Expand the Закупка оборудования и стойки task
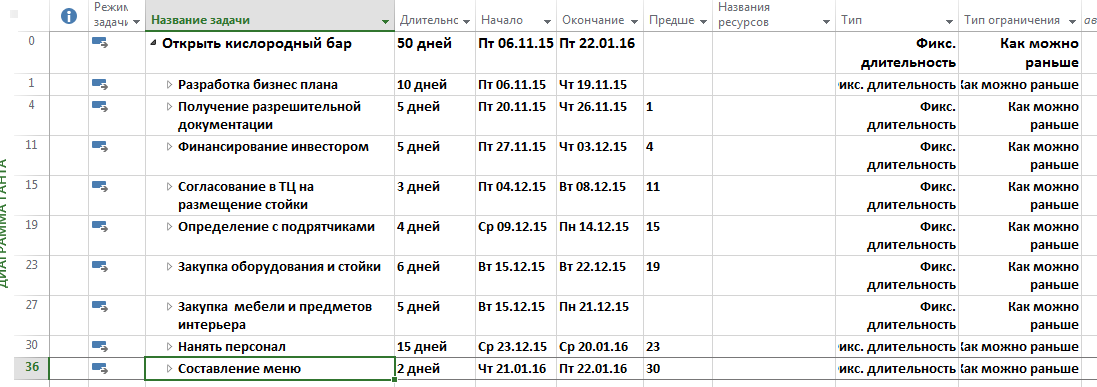Image resolution: width=1097 pixels, height=387 pixels. [x=169, y=267]
